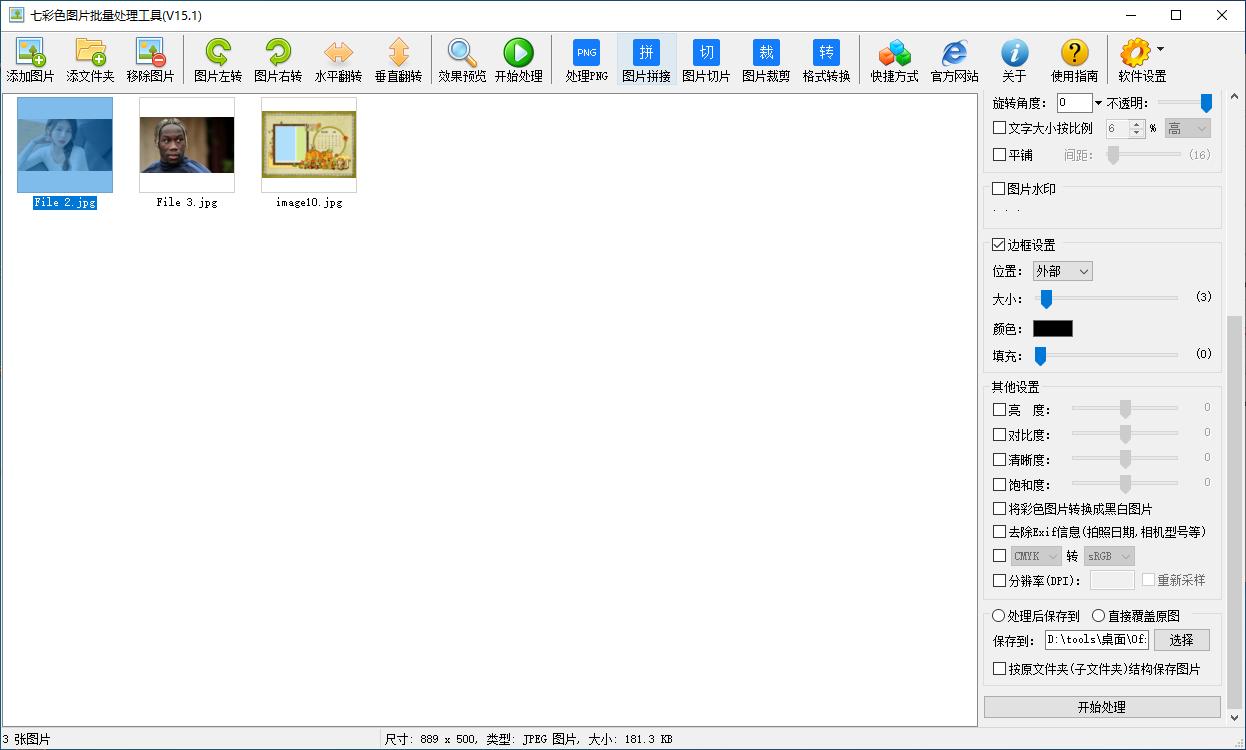Expand the 软件设置 dropdown arrow
1246x750 pixels.
(x=1160, y=49)
